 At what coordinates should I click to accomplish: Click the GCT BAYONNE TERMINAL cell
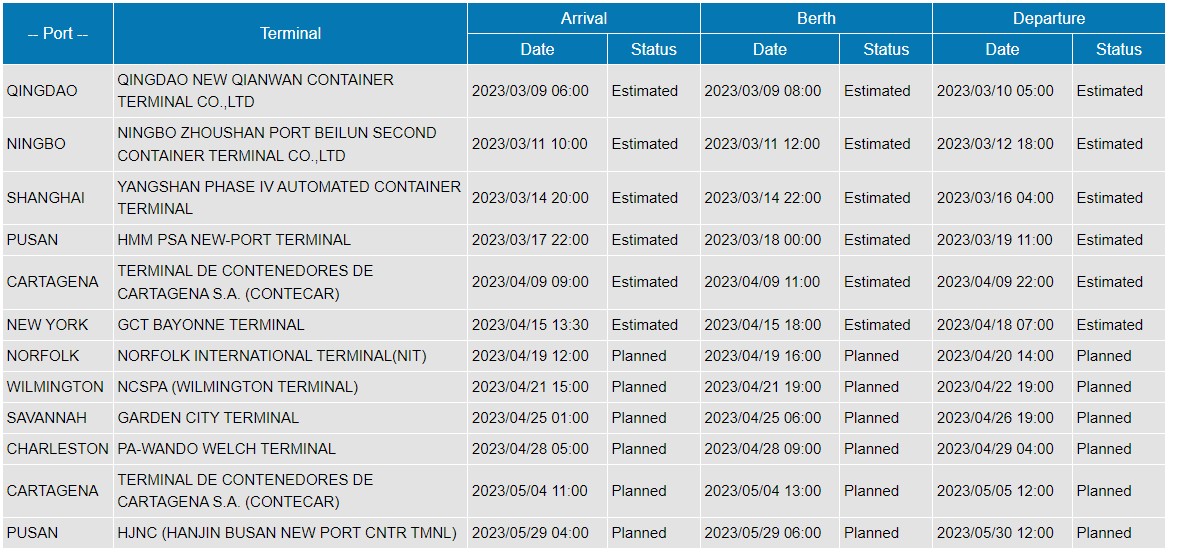[211, 325]
